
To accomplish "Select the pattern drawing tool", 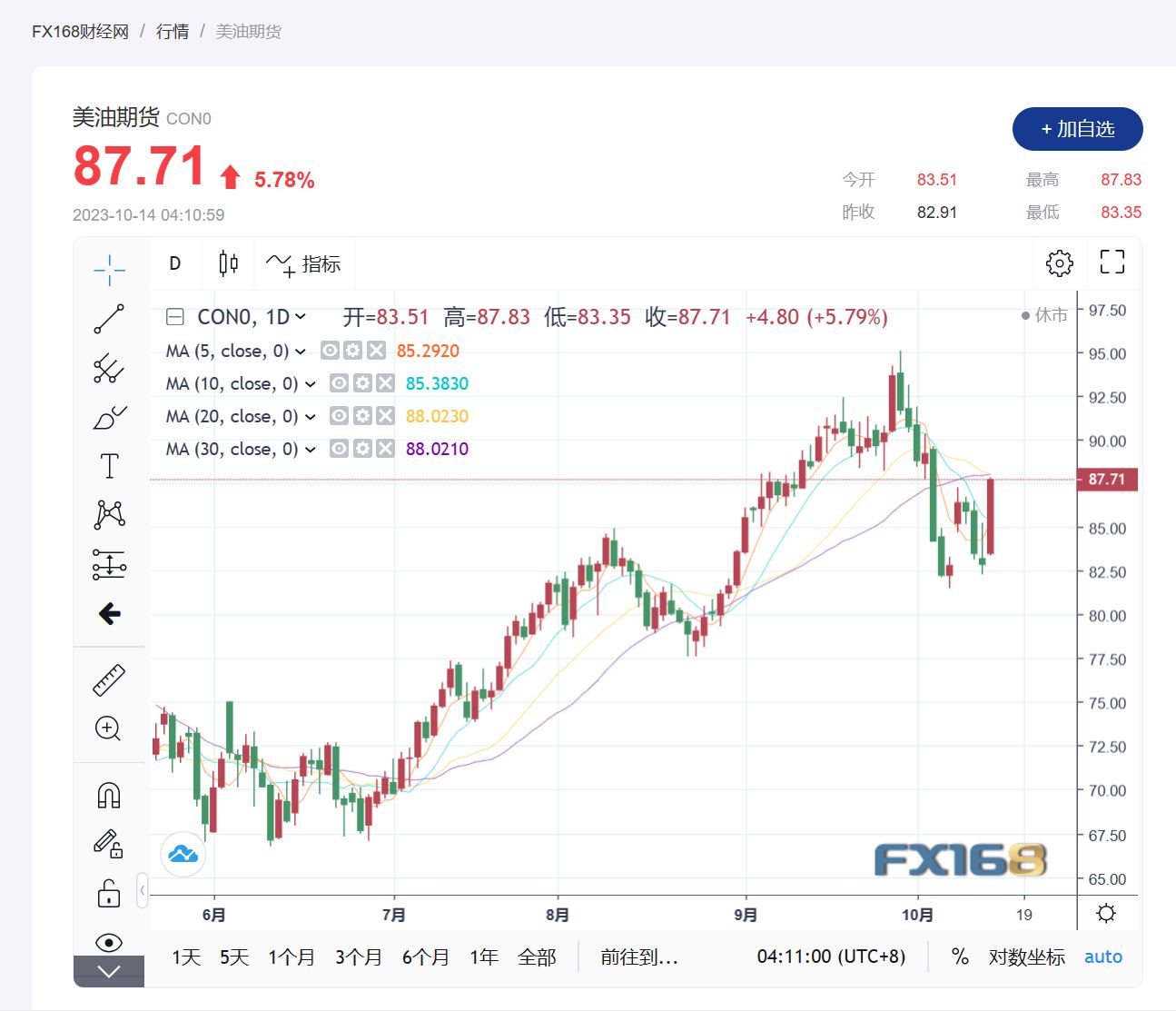I will click(109, 515).
